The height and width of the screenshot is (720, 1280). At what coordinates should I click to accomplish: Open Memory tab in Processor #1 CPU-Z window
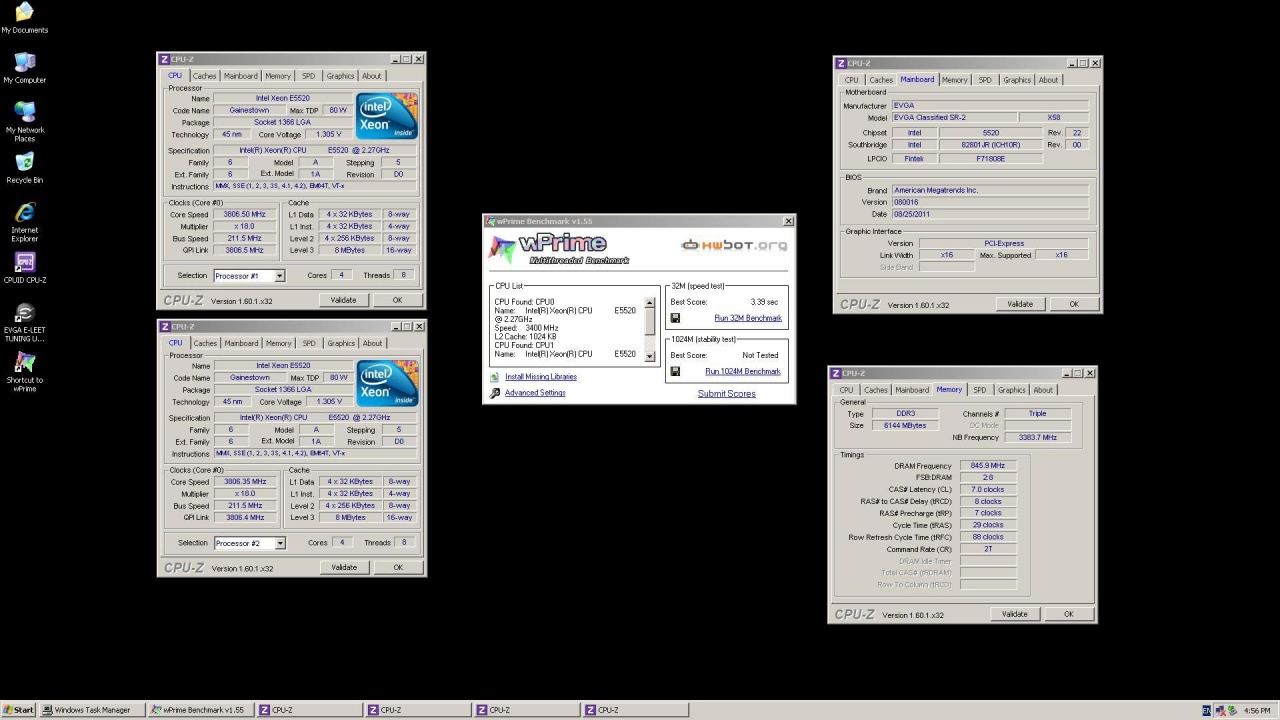(x=278, y=76)
